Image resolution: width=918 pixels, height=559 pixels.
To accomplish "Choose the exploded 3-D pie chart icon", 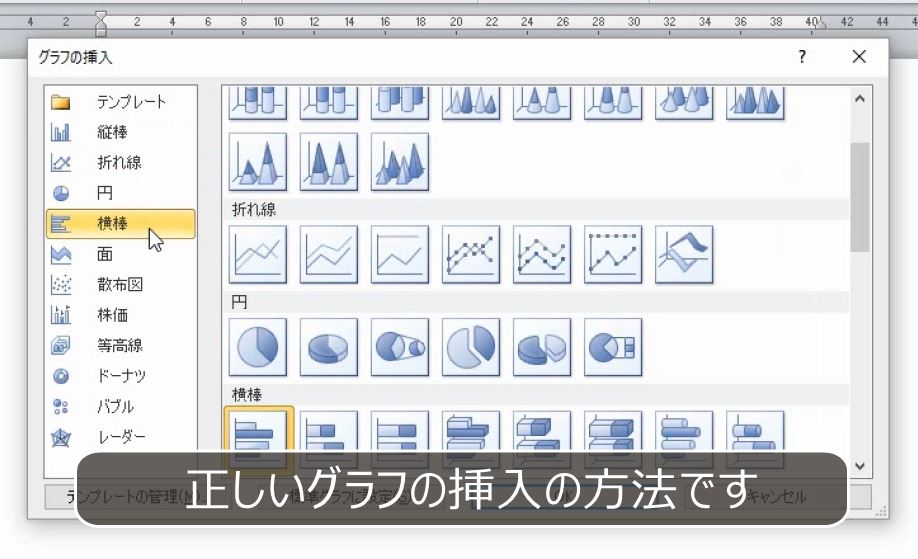I will pyautogui.click(x=542, y=347).
